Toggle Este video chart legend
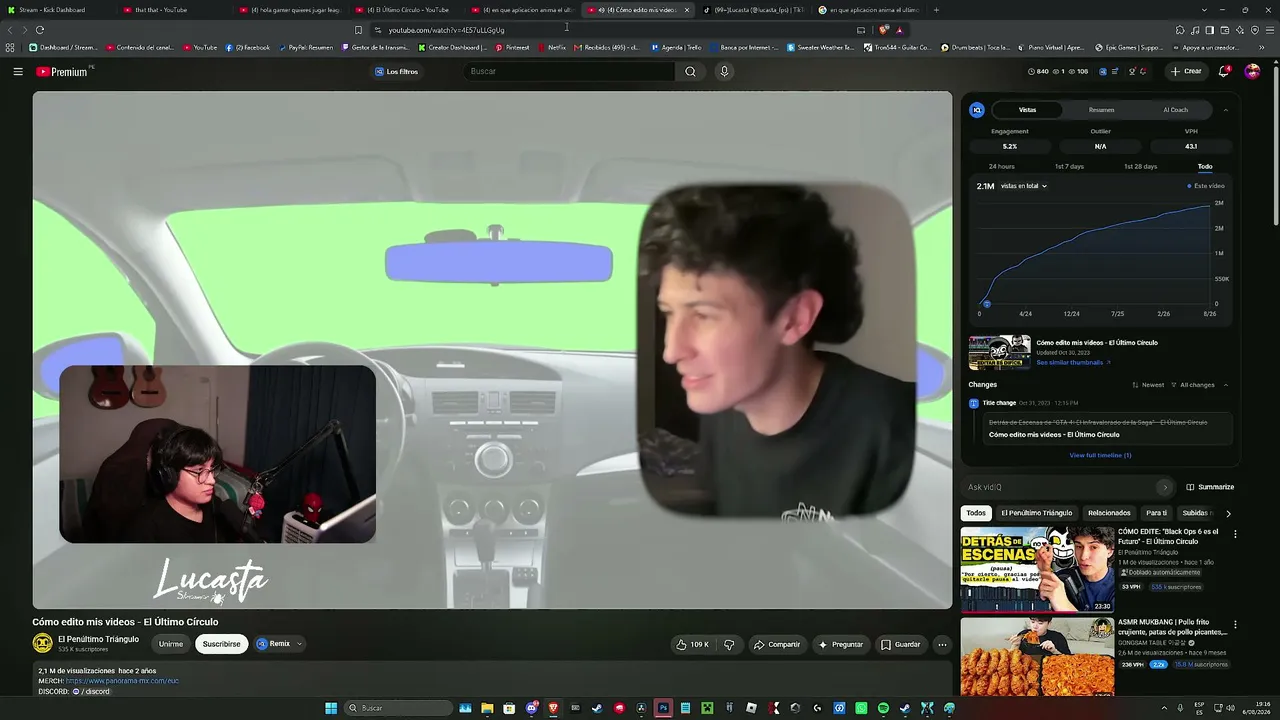Image resolution: width=1280 pixels, height=720 pixels. click(x=1206, y=186)
